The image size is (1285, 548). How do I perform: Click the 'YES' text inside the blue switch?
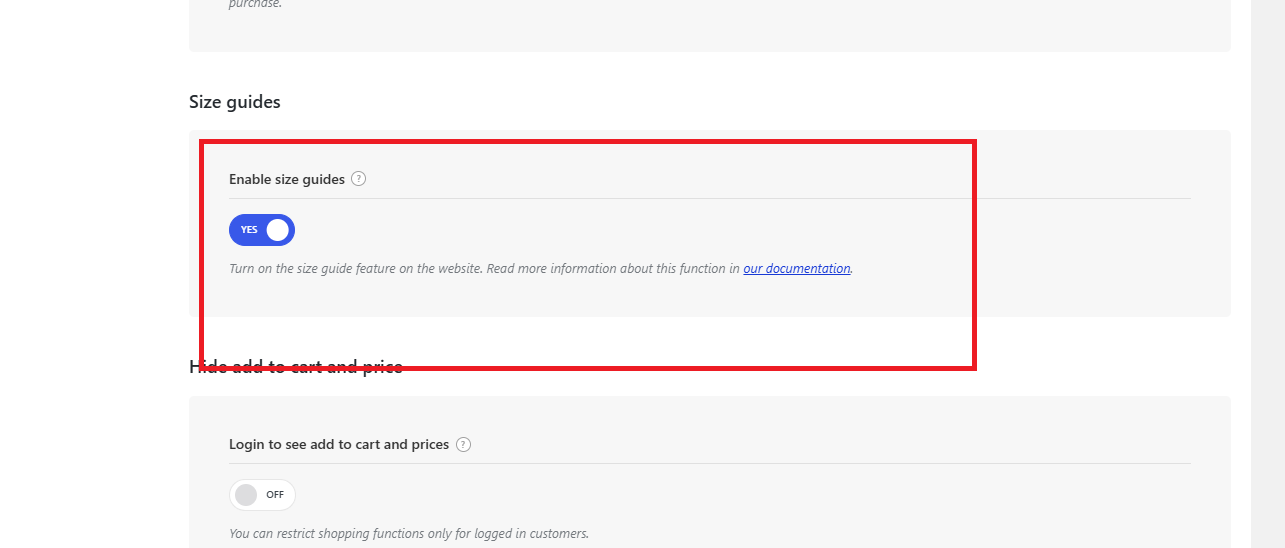[249, 230]
